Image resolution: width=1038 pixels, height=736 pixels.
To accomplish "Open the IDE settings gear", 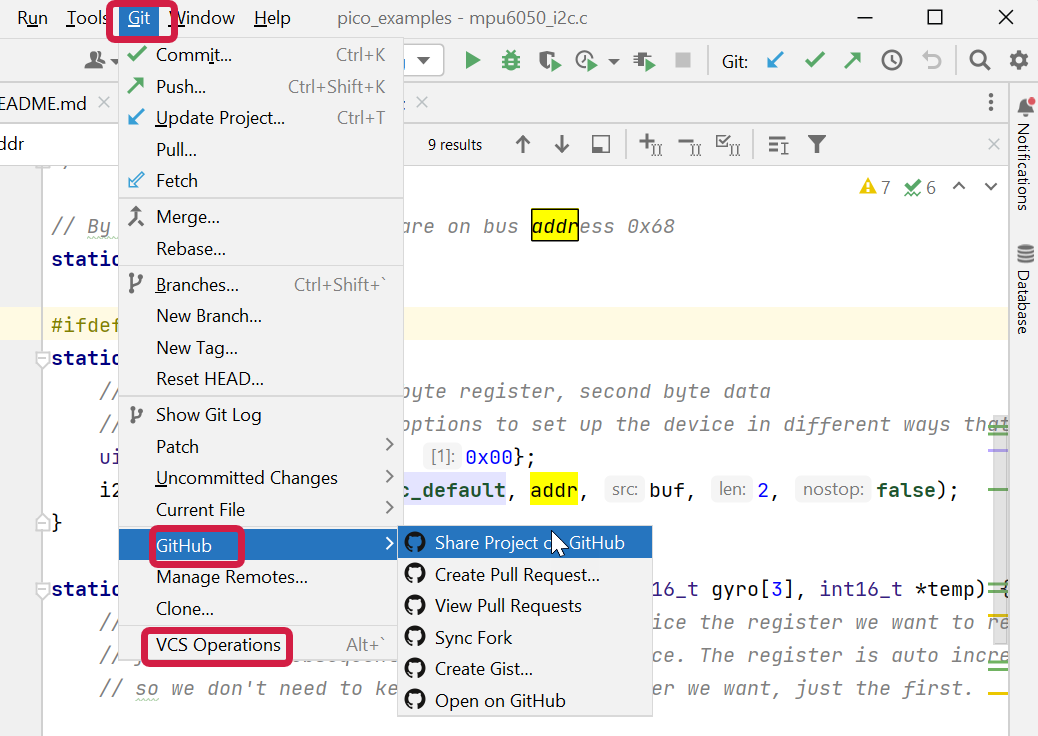I will click(1018, 61).
